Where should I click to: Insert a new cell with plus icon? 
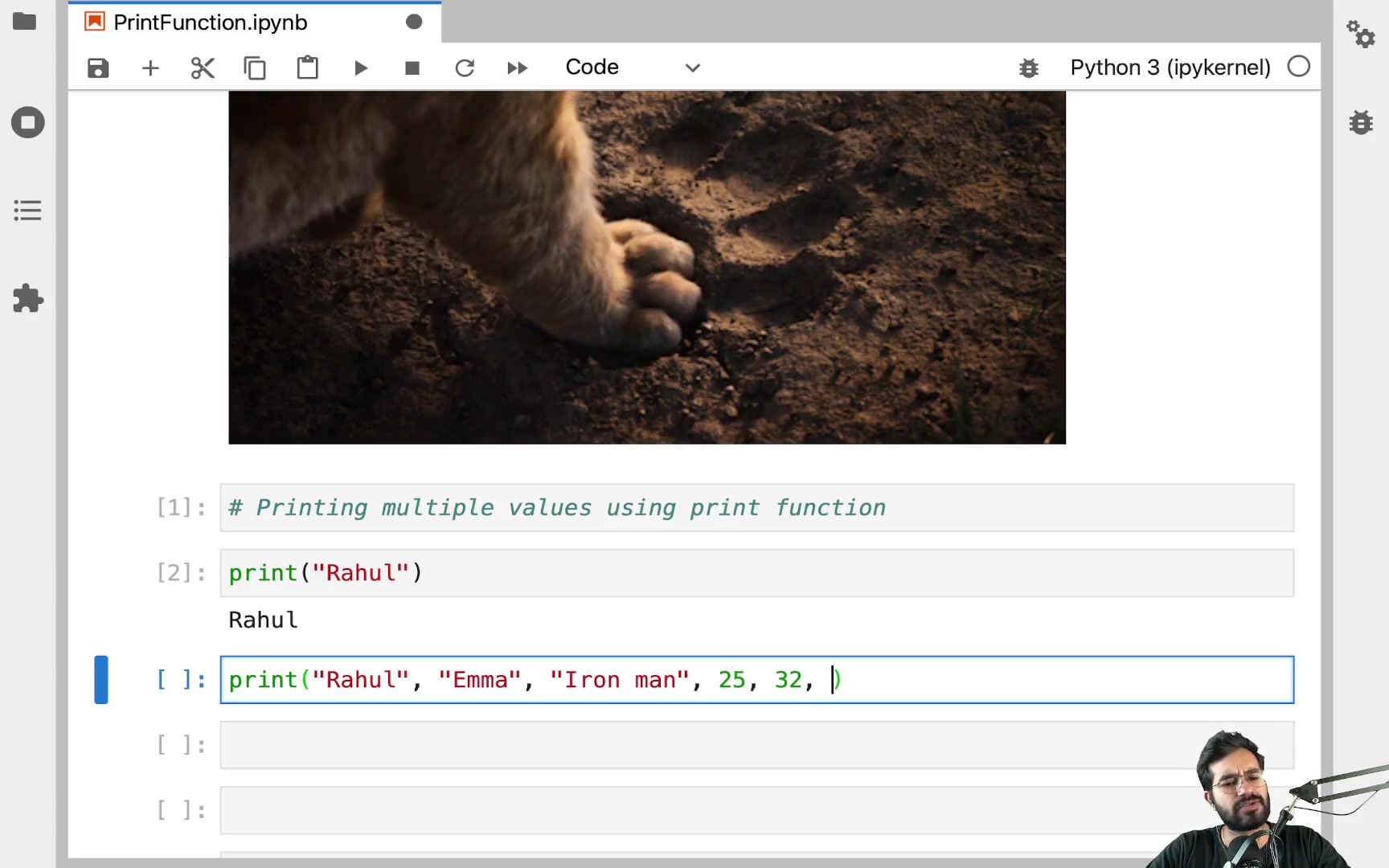(150, 68)
